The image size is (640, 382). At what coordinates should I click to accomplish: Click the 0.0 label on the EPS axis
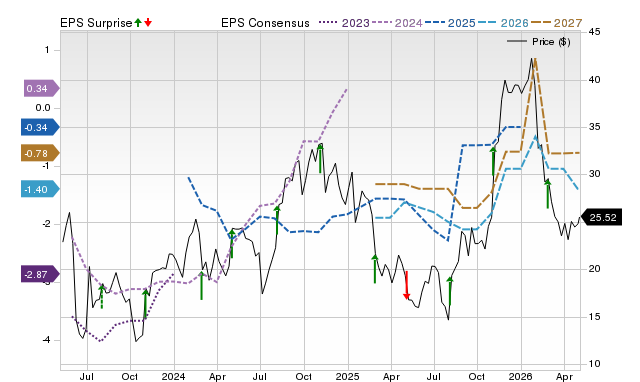click(42, 108)
